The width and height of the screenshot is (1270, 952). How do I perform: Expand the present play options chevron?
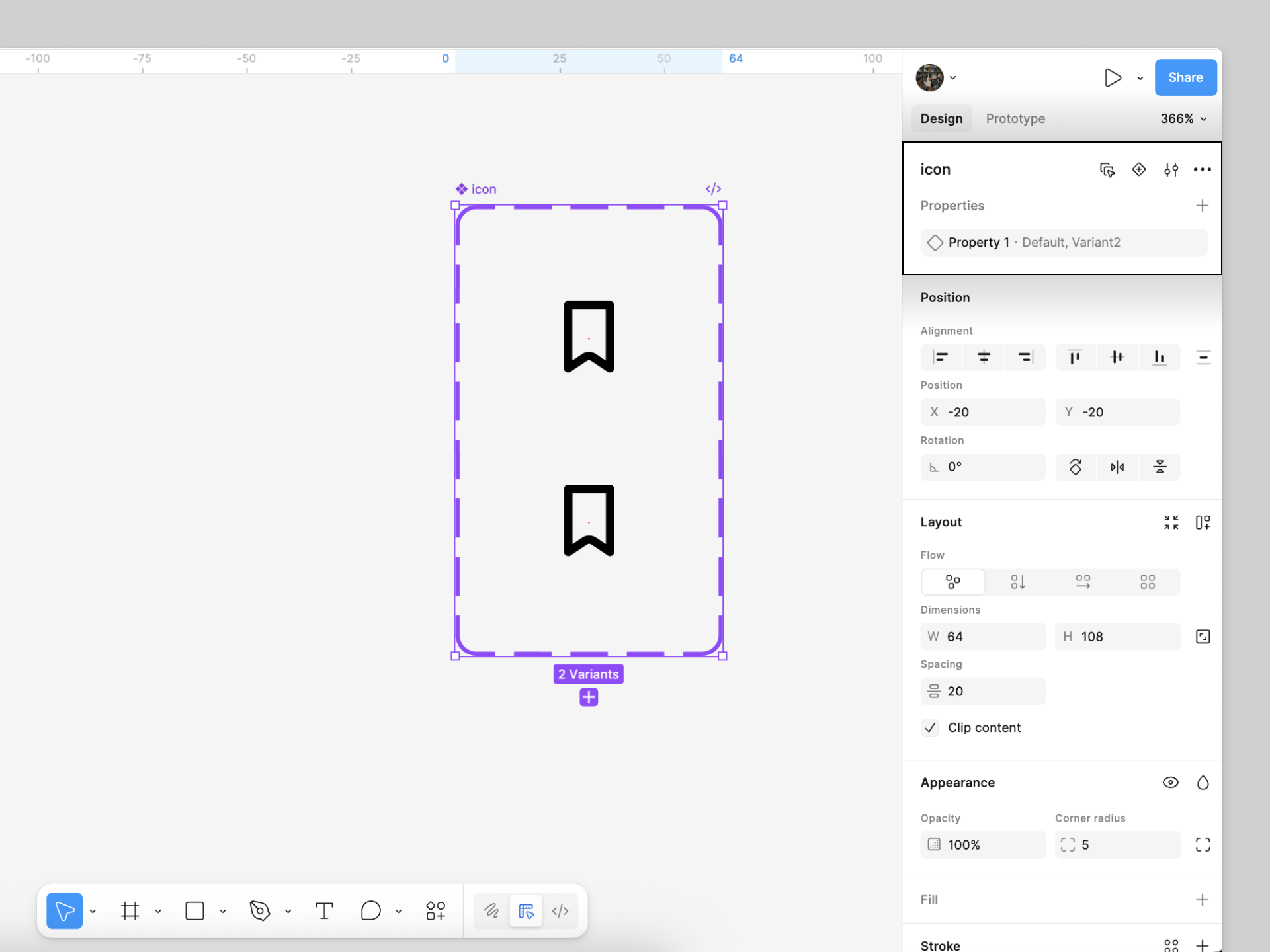pyautogui.click(x=1140, y=78)
